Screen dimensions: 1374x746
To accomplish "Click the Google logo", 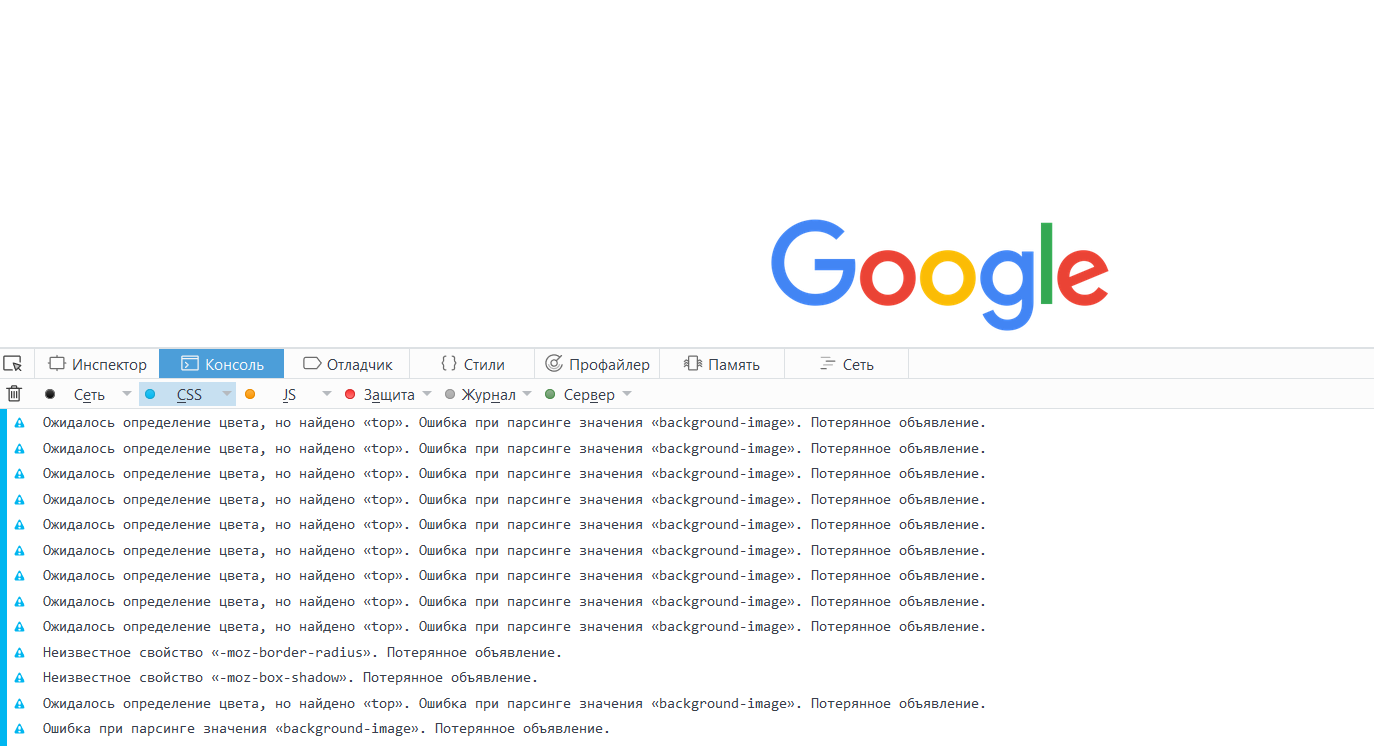I will coord(939,273).
